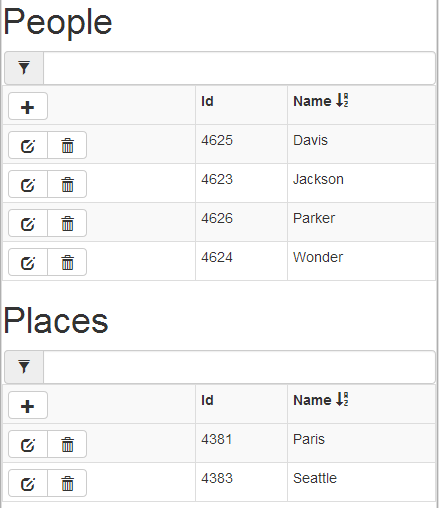Focus the People filter text field
Screen dimensions: 439x508
click(239, 68)
